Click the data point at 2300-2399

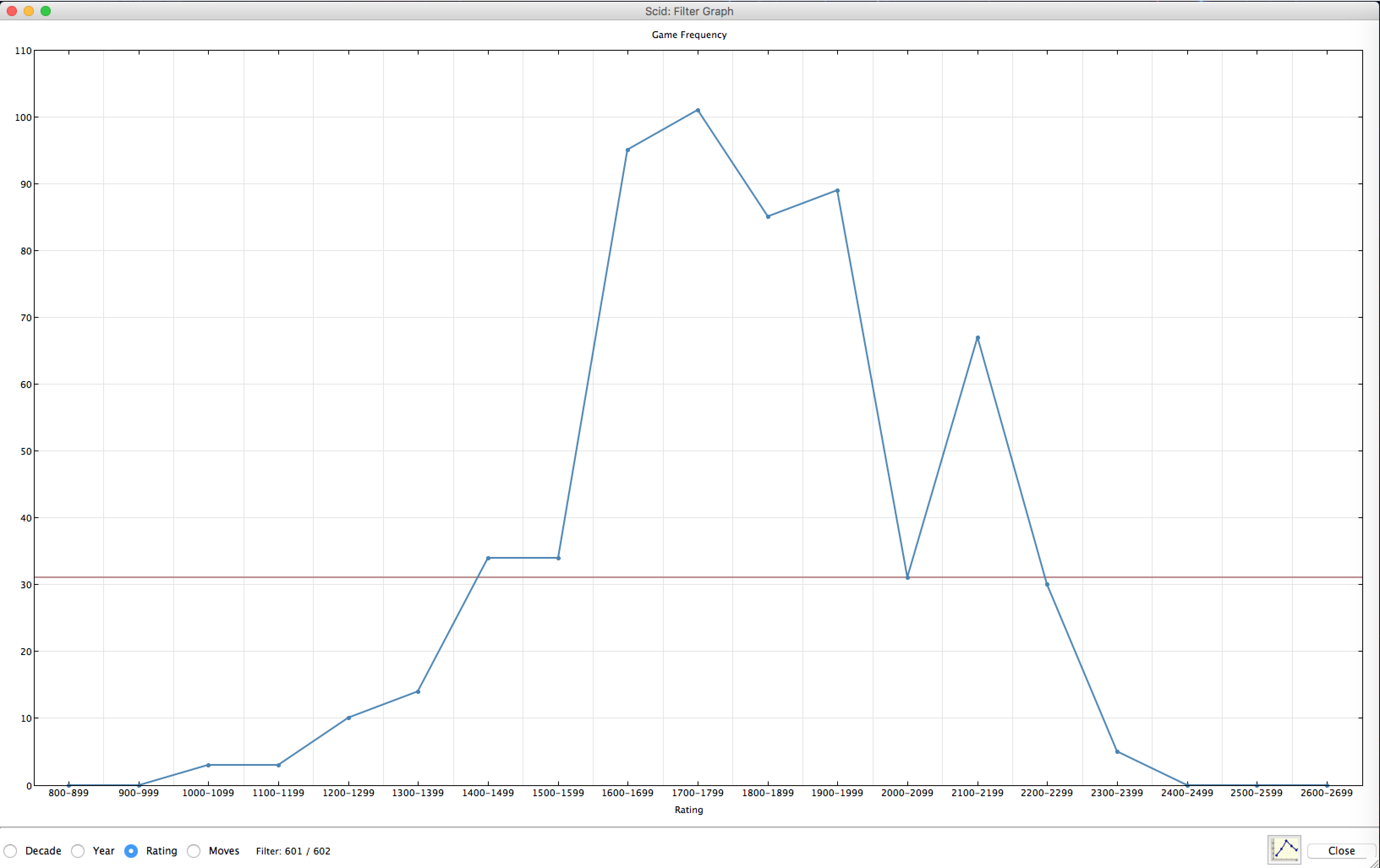point(1117,752)
